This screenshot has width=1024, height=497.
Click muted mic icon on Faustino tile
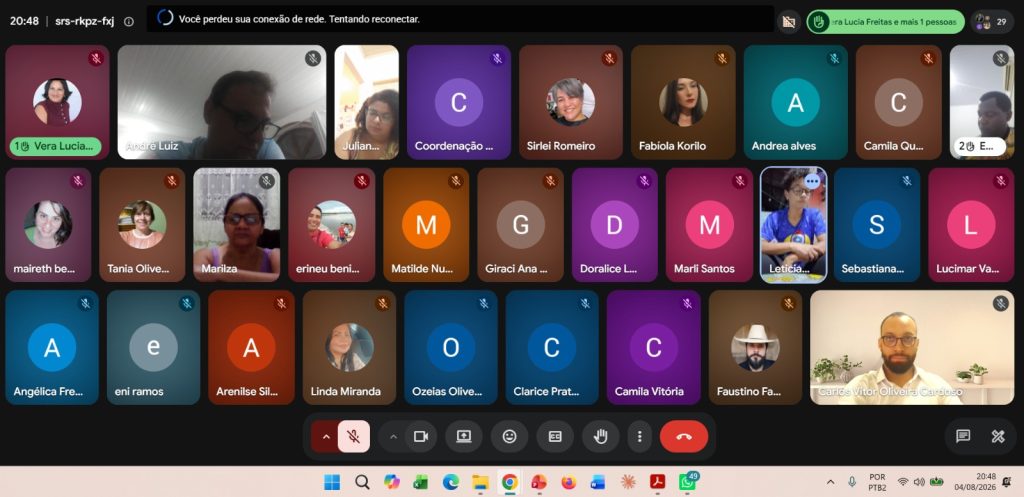tap(788, 304)
